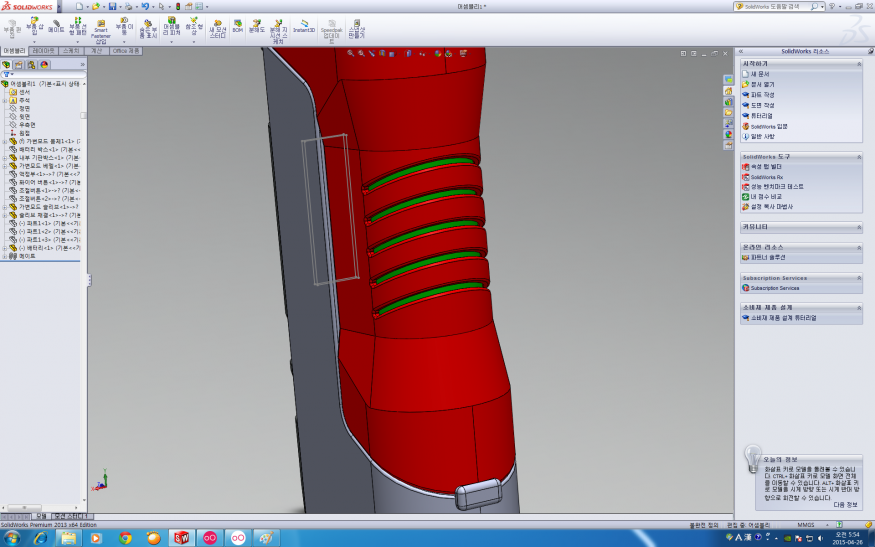This screenshot has width=875, height=547.
Task: Collapse the task pane with « arrow
Action: [x=741, y=51]
